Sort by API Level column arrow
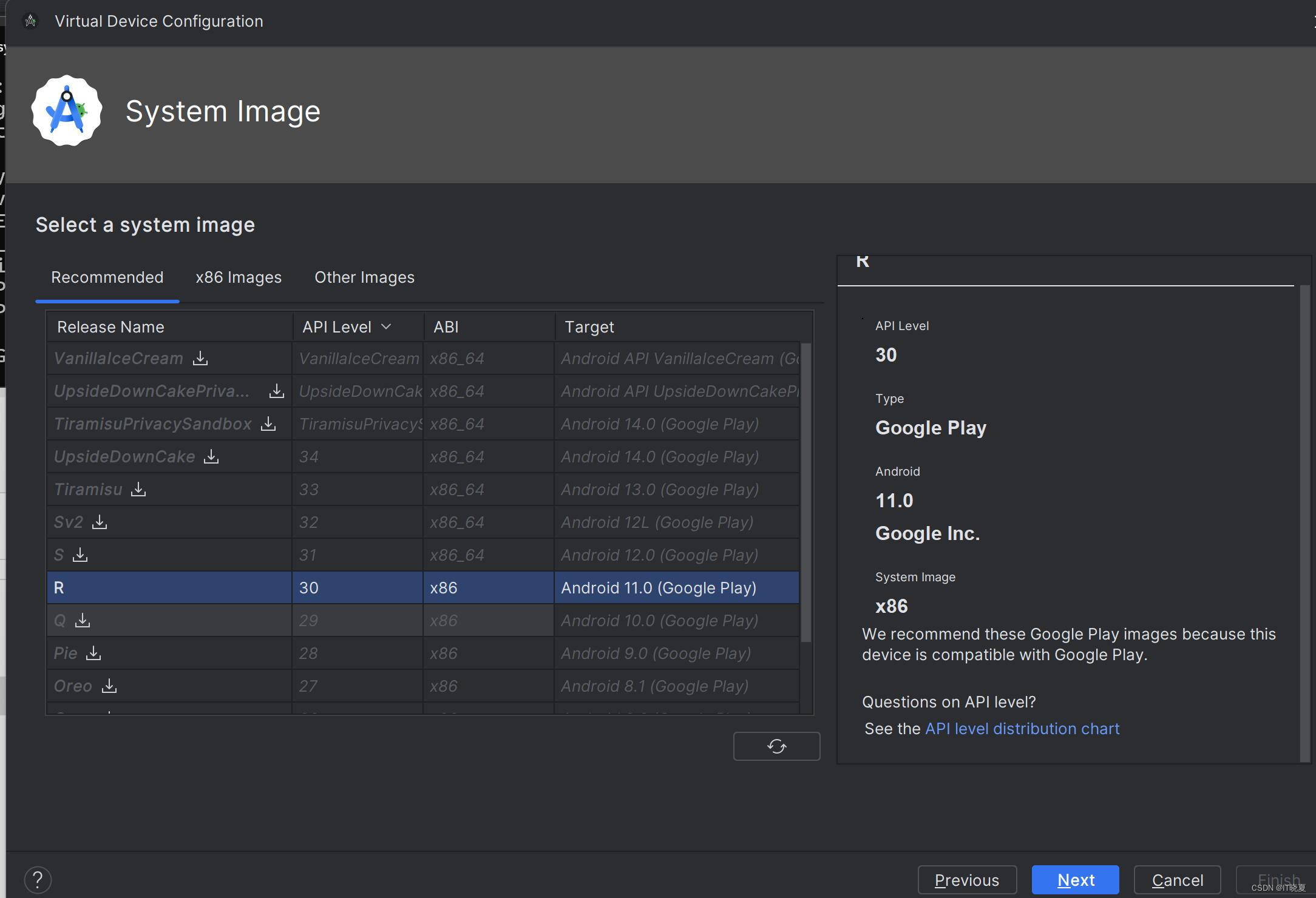 [386, 327]
